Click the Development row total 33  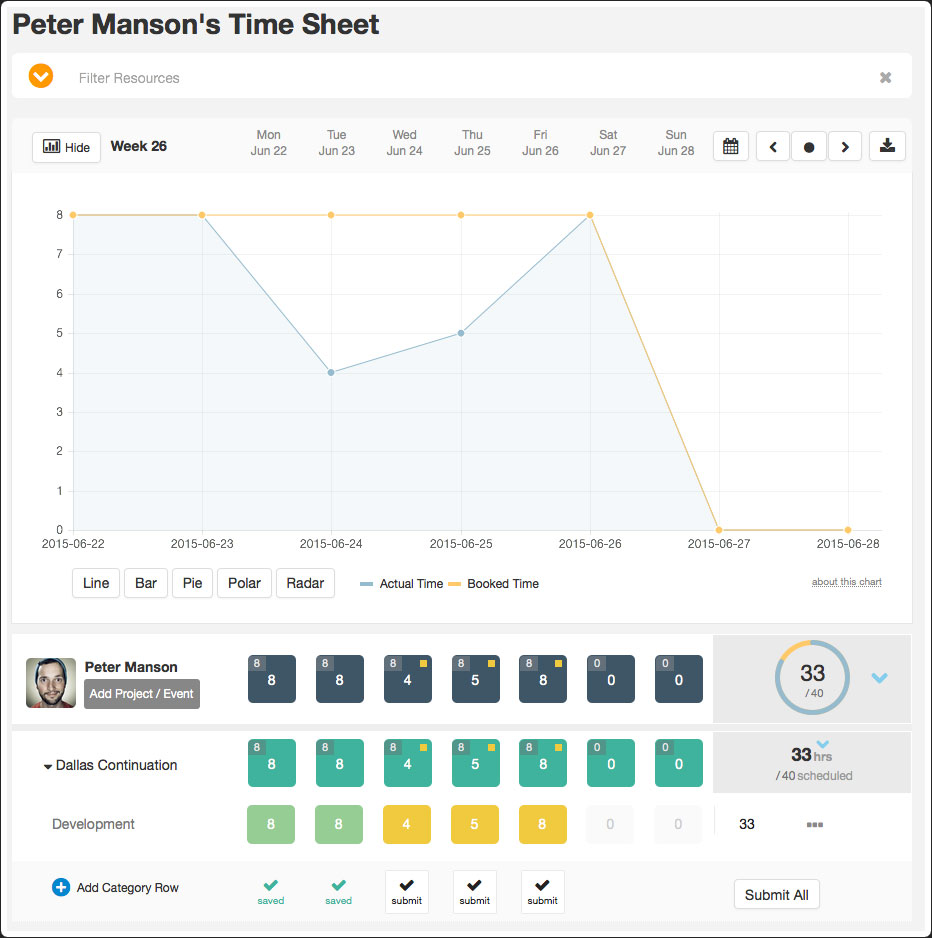tap(747, 824)
